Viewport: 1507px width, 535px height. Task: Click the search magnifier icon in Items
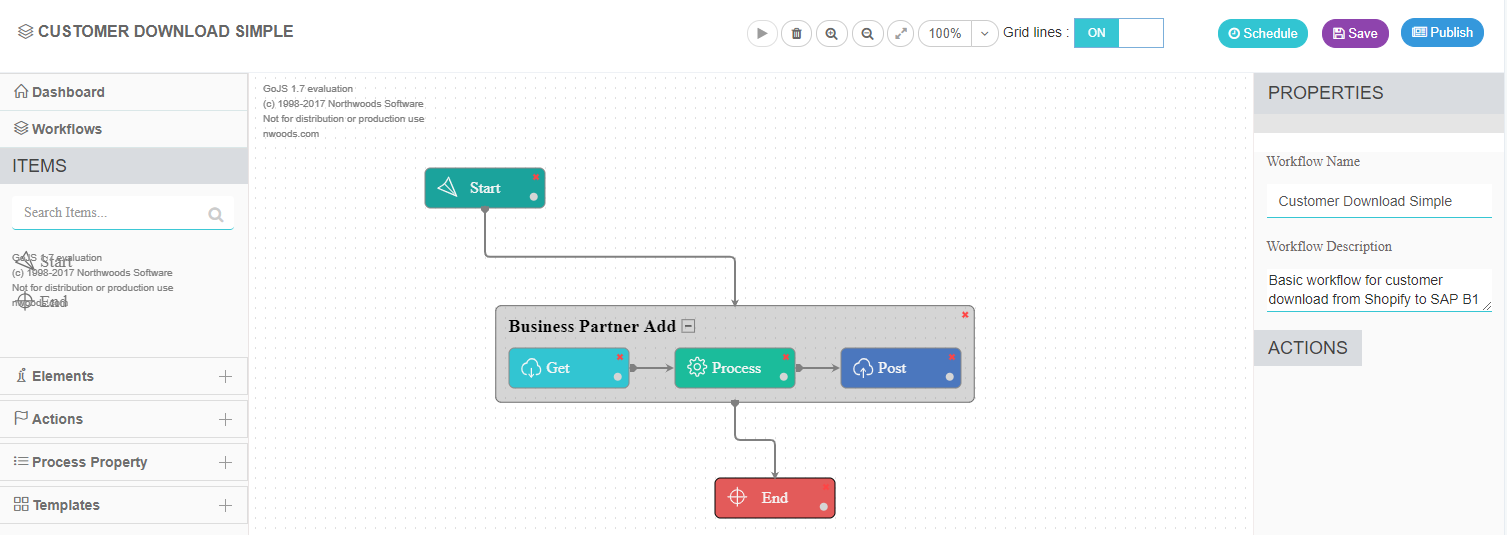pyautogui.click(x=216, y=214)
